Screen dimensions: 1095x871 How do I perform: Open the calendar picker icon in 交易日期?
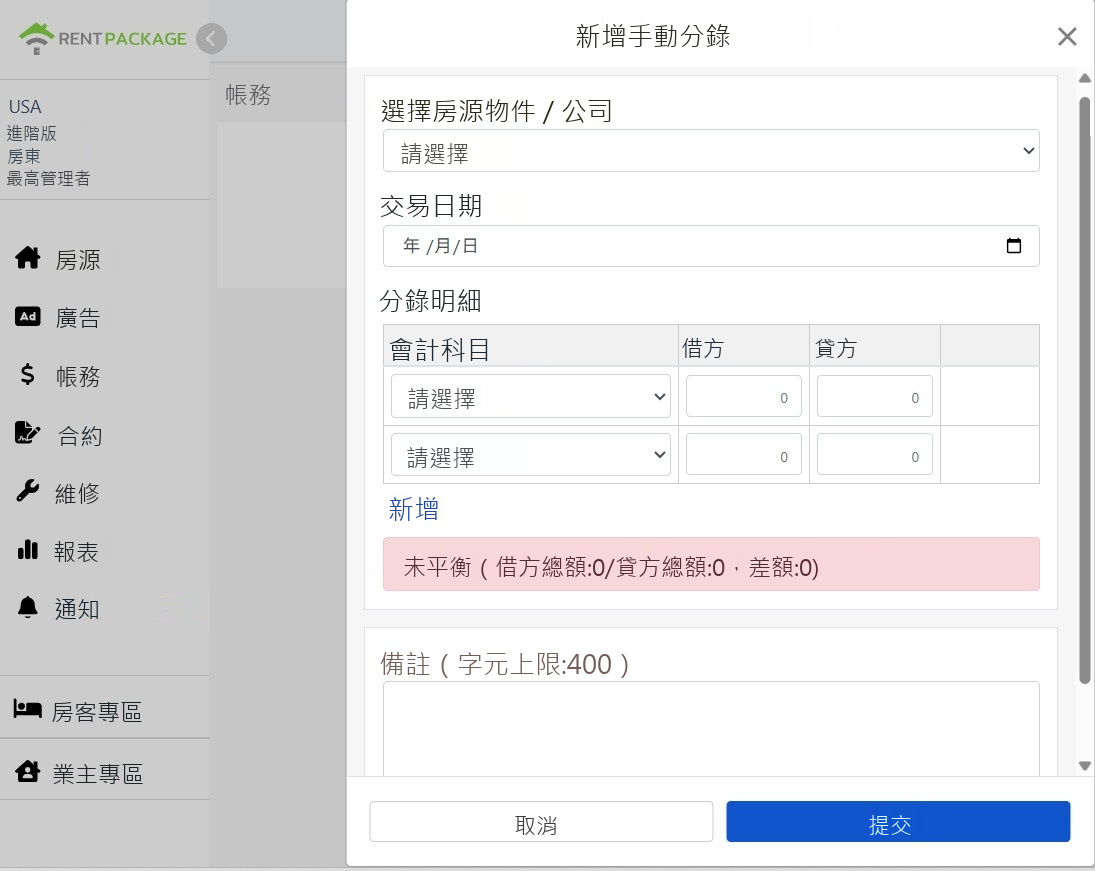point(1013,246)
